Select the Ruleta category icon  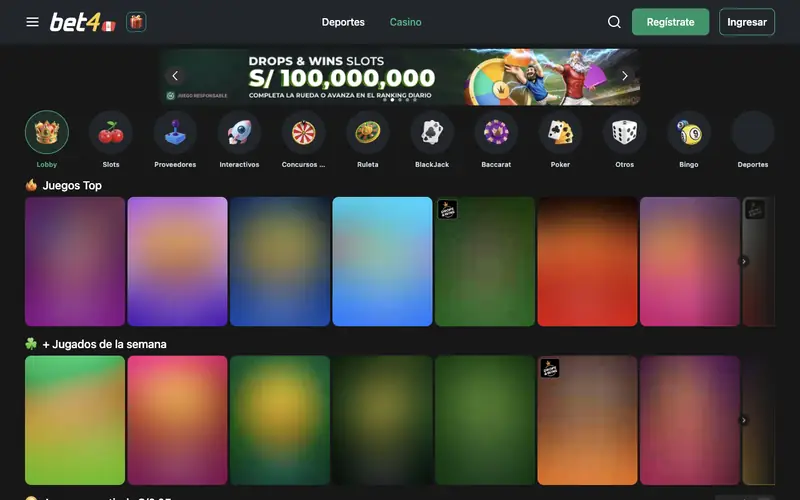tap(368, 133)
